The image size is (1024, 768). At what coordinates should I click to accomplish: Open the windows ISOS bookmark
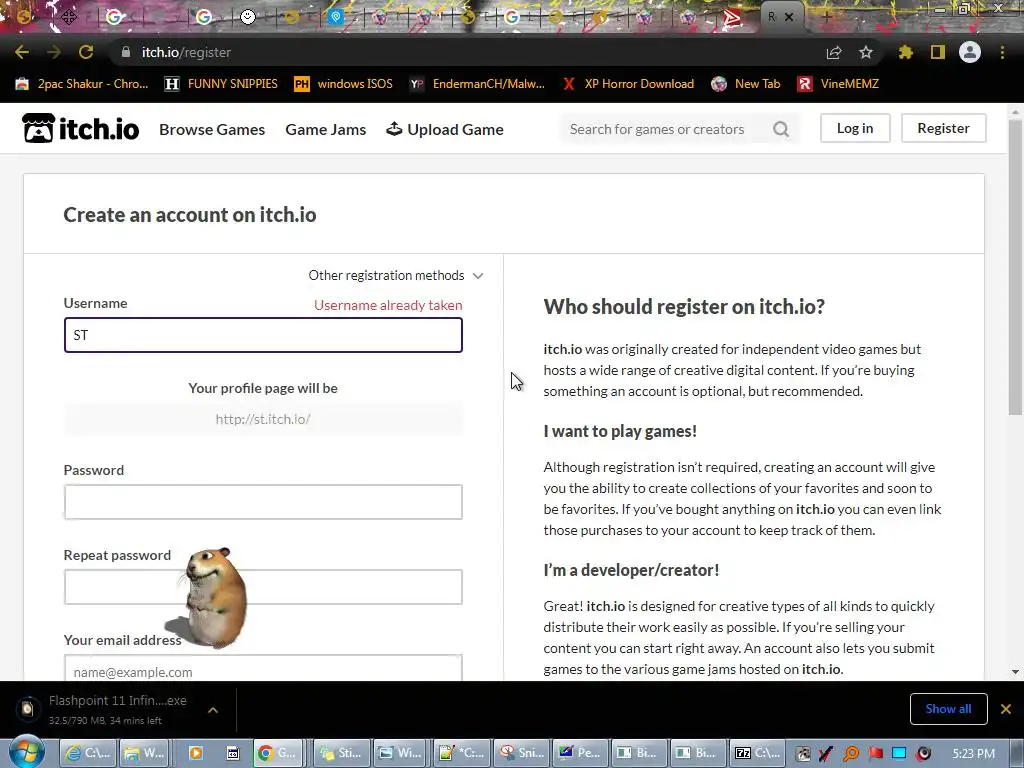344,84
